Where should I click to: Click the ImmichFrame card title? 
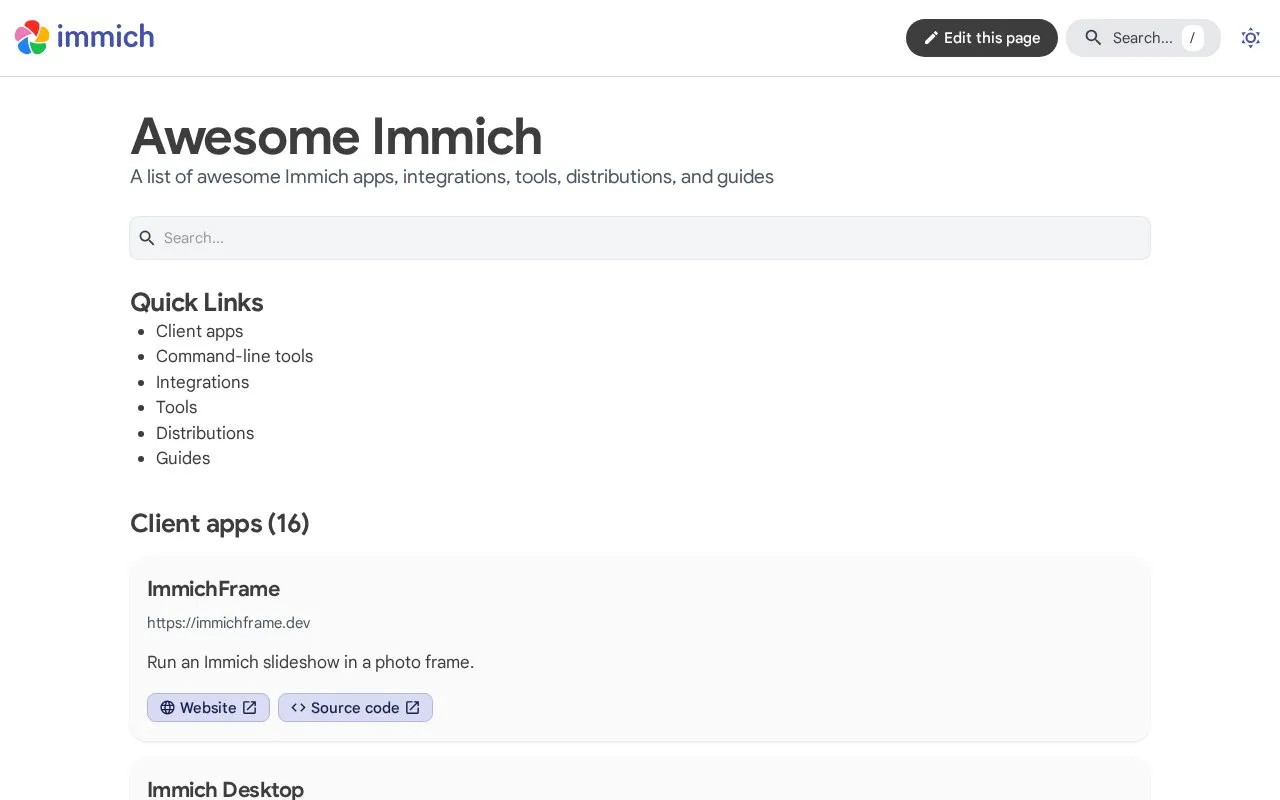[x=213, y=589]
